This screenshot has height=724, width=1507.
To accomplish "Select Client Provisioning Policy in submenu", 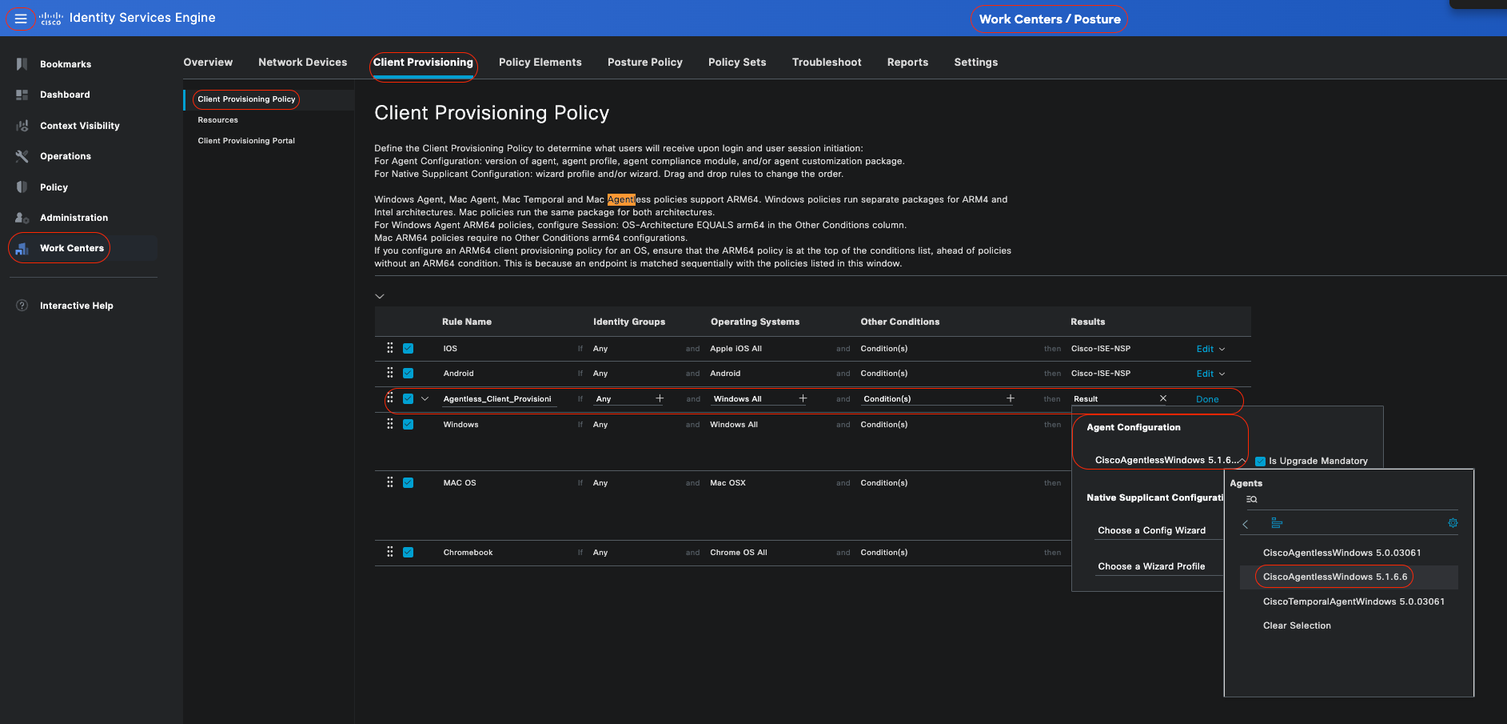I will [247, 99].
